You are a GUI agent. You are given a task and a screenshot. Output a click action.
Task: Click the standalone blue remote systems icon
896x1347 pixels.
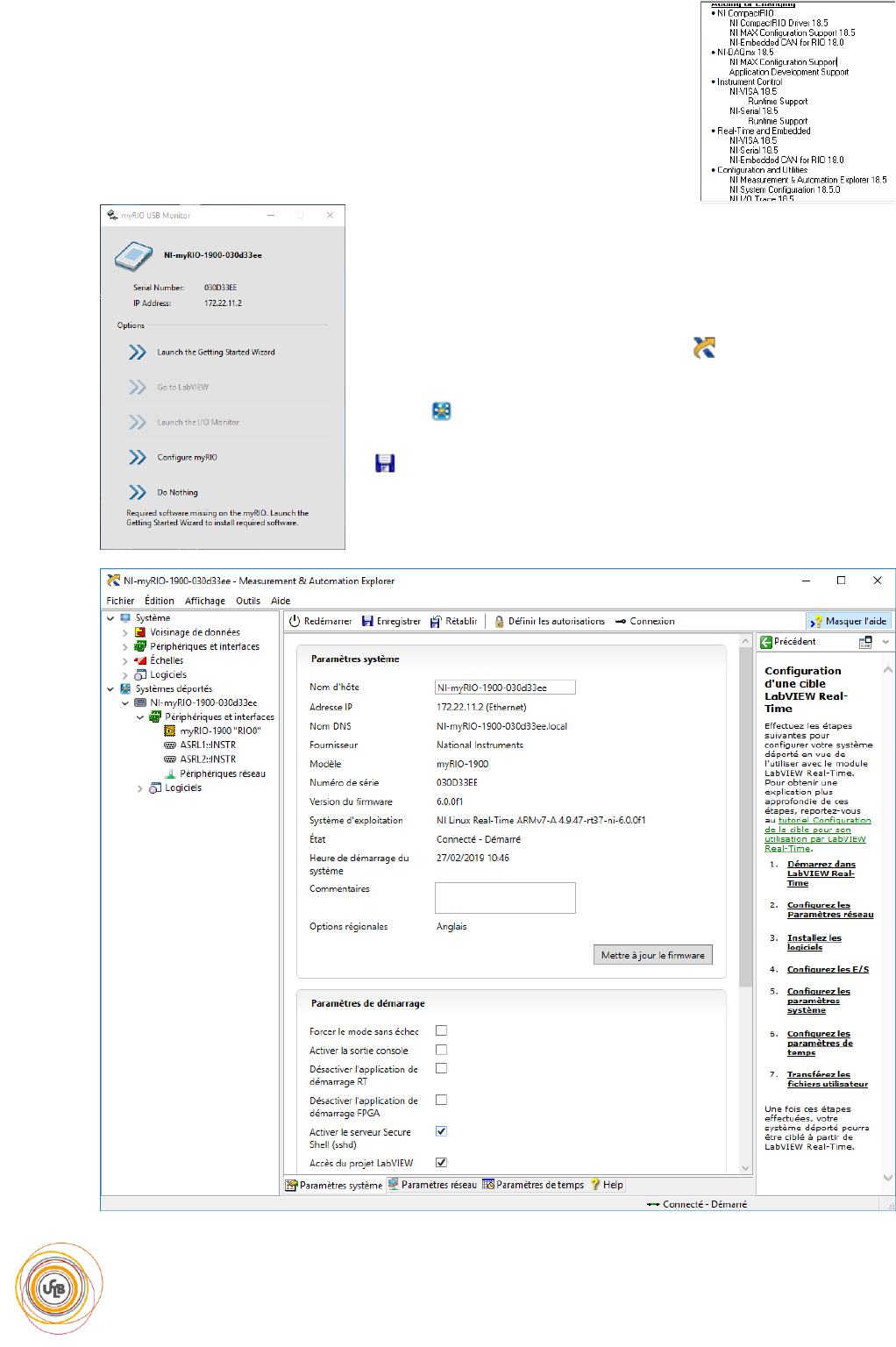(x=441, y=410)
